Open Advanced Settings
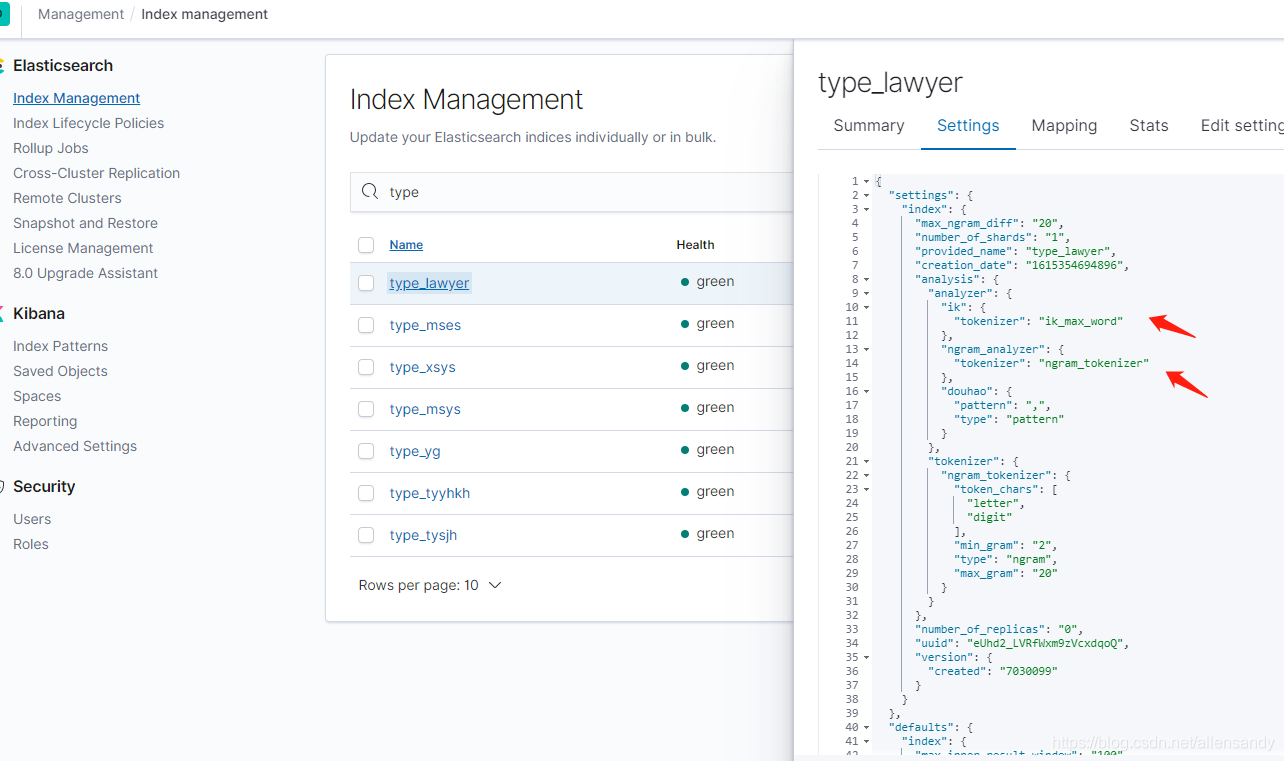This screenshot has height=761, width=1284. tap(75, 446)
